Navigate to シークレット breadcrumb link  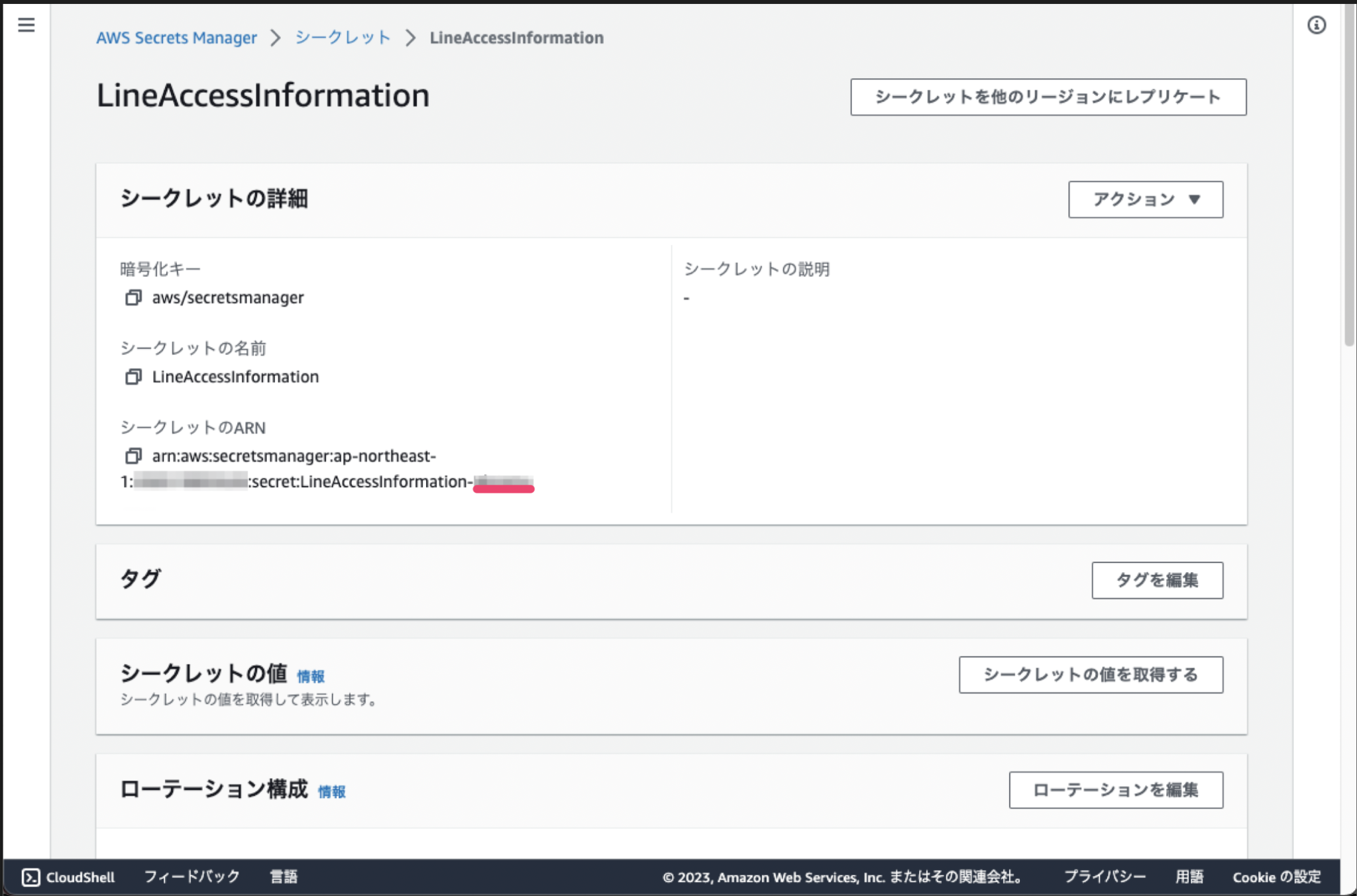coord(343,38)
